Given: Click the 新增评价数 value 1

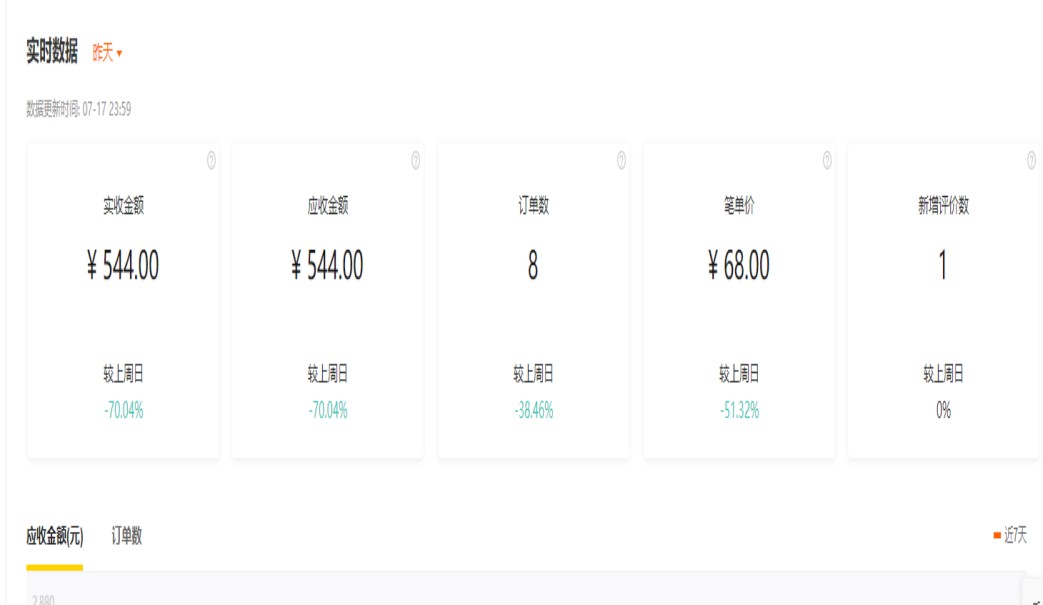Looking at the screenshot, I should pyautogui.click(x=943, y=266).
